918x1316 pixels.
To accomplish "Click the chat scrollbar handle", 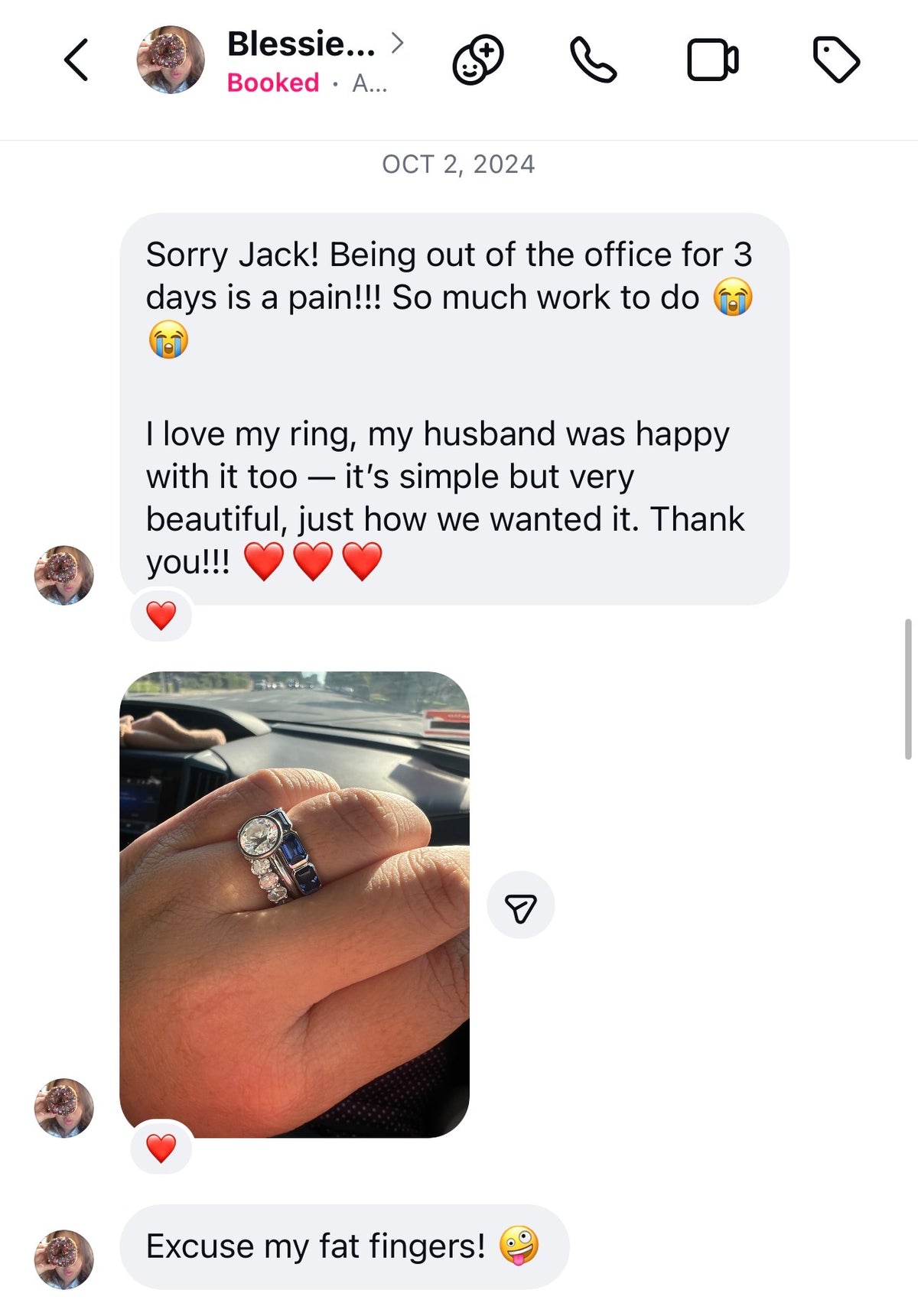I will pos(908,689).
